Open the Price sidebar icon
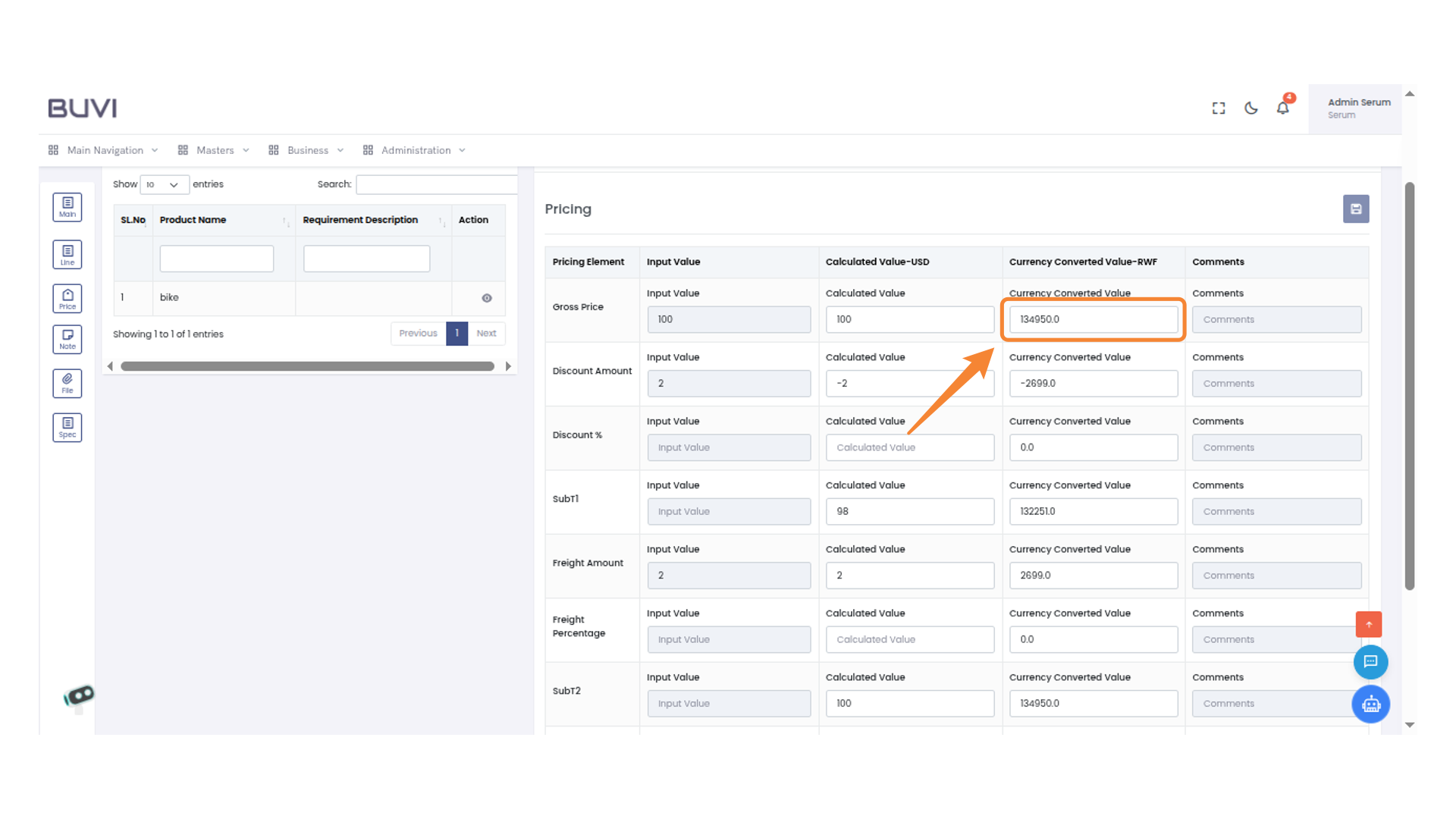Viewport: 1456px width, 819px height. click(x=67, y=299)
